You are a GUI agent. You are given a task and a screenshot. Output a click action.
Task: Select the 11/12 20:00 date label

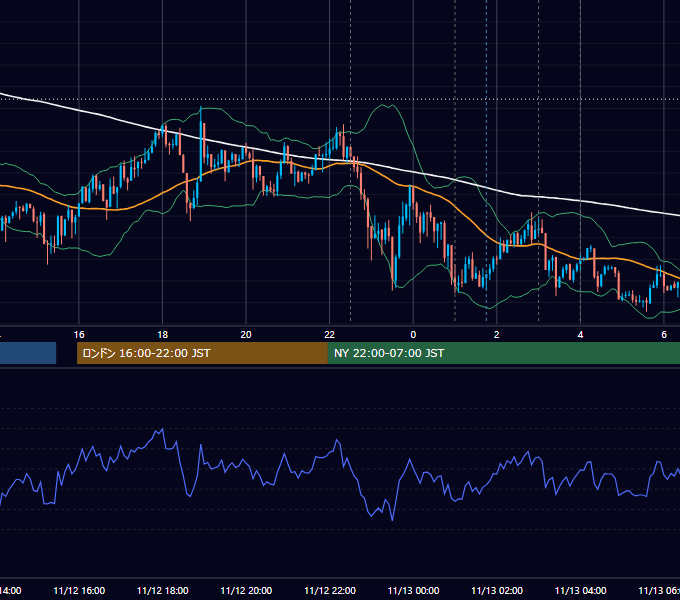coord(246,590)
